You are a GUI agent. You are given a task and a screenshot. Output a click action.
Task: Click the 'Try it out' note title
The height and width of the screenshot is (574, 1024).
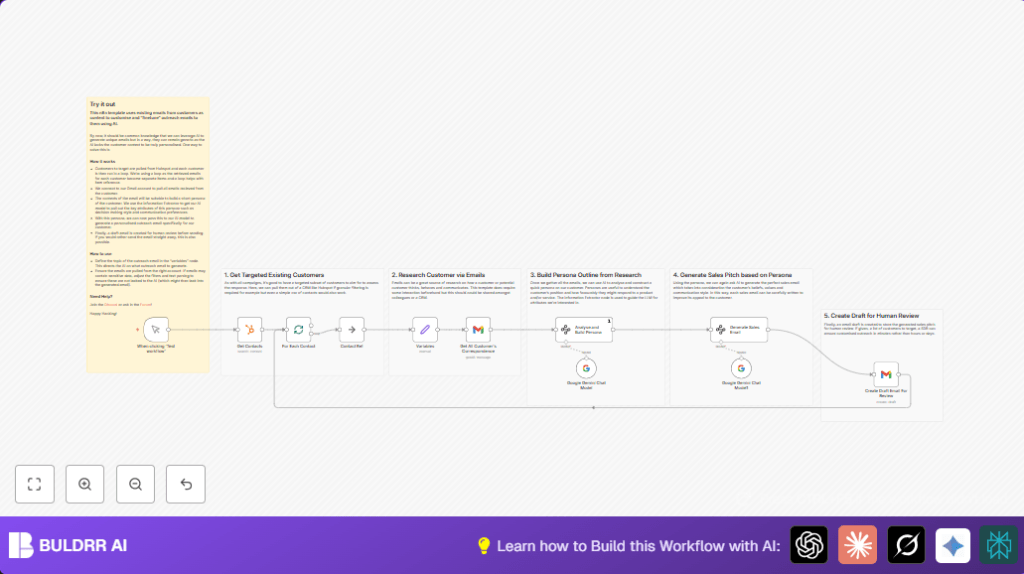pos(103,104)
